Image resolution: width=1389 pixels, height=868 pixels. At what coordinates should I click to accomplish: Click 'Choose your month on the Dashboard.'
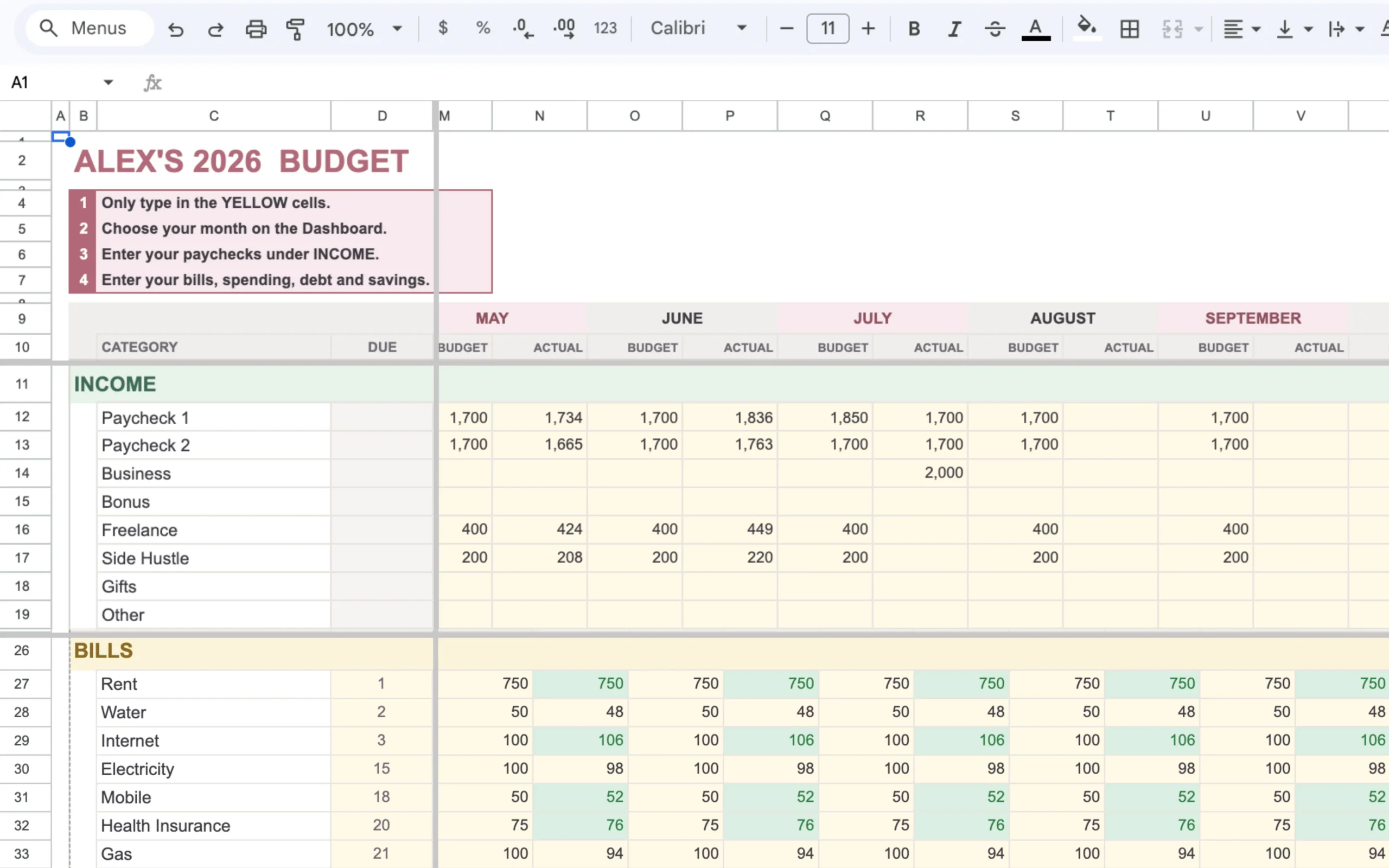pos(244,228)
